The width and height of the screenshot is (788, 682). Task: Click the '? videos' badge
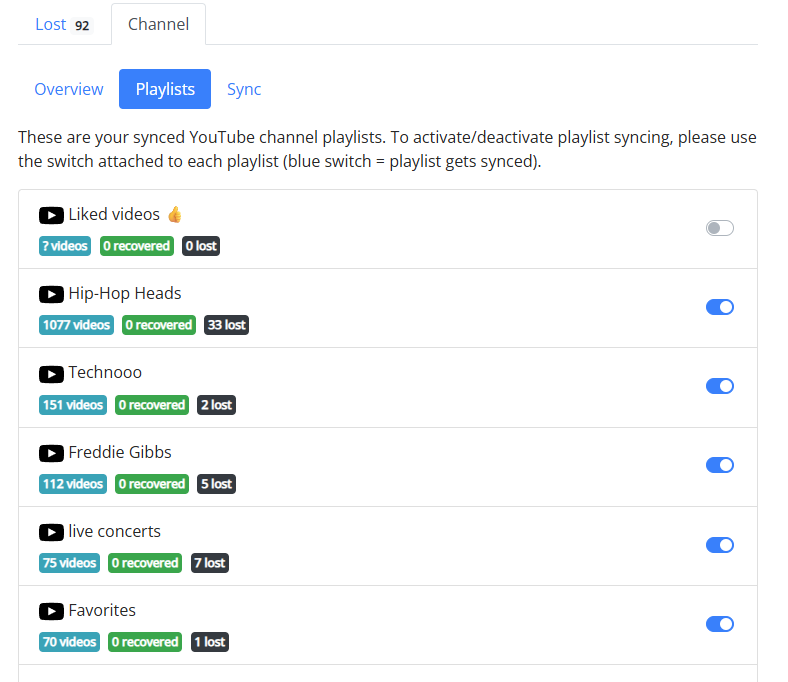(65, 246)
